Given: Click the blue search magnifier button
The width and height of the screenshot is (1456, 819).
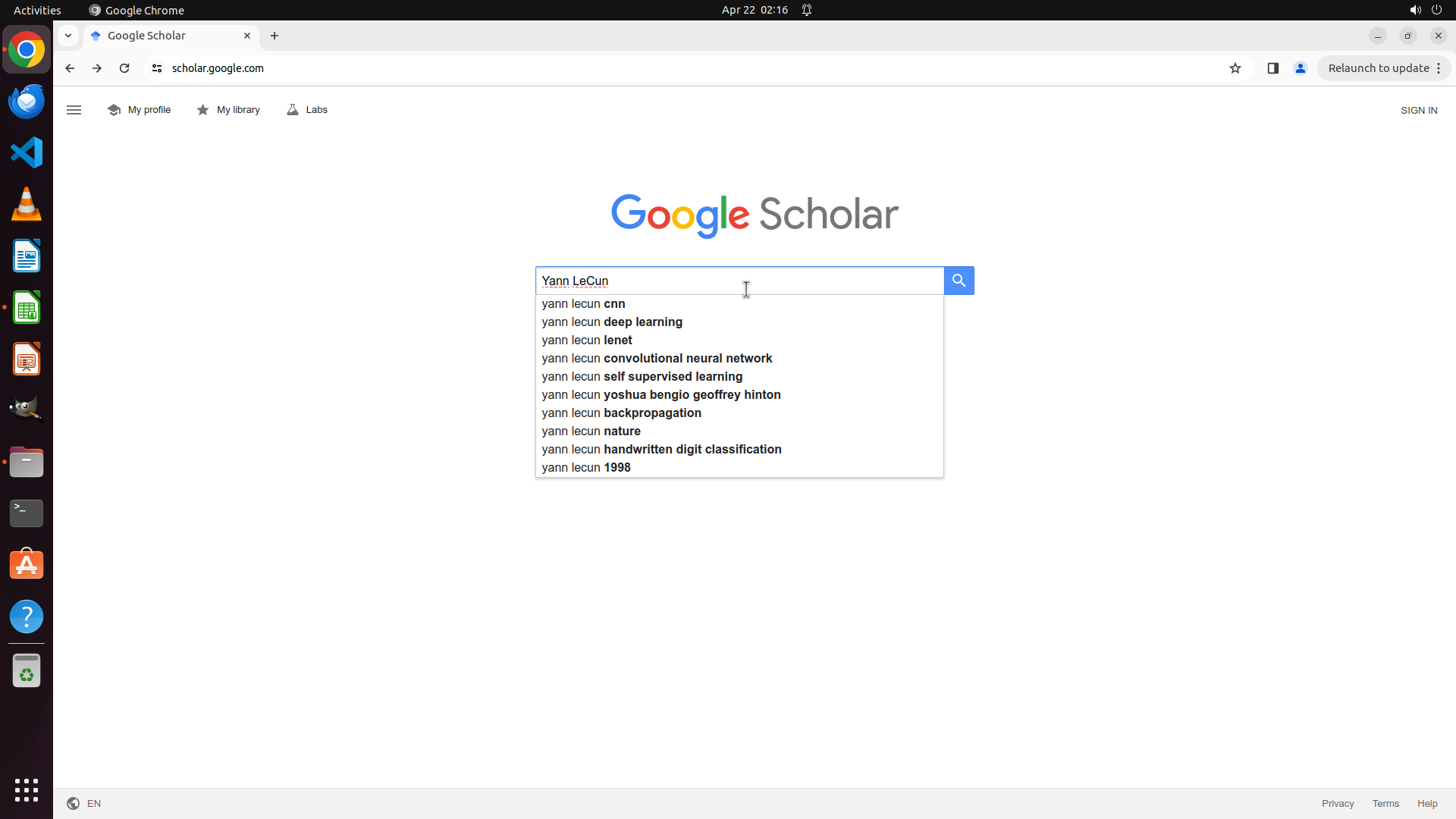Looking at the screenshot, I should pos(959,281).
